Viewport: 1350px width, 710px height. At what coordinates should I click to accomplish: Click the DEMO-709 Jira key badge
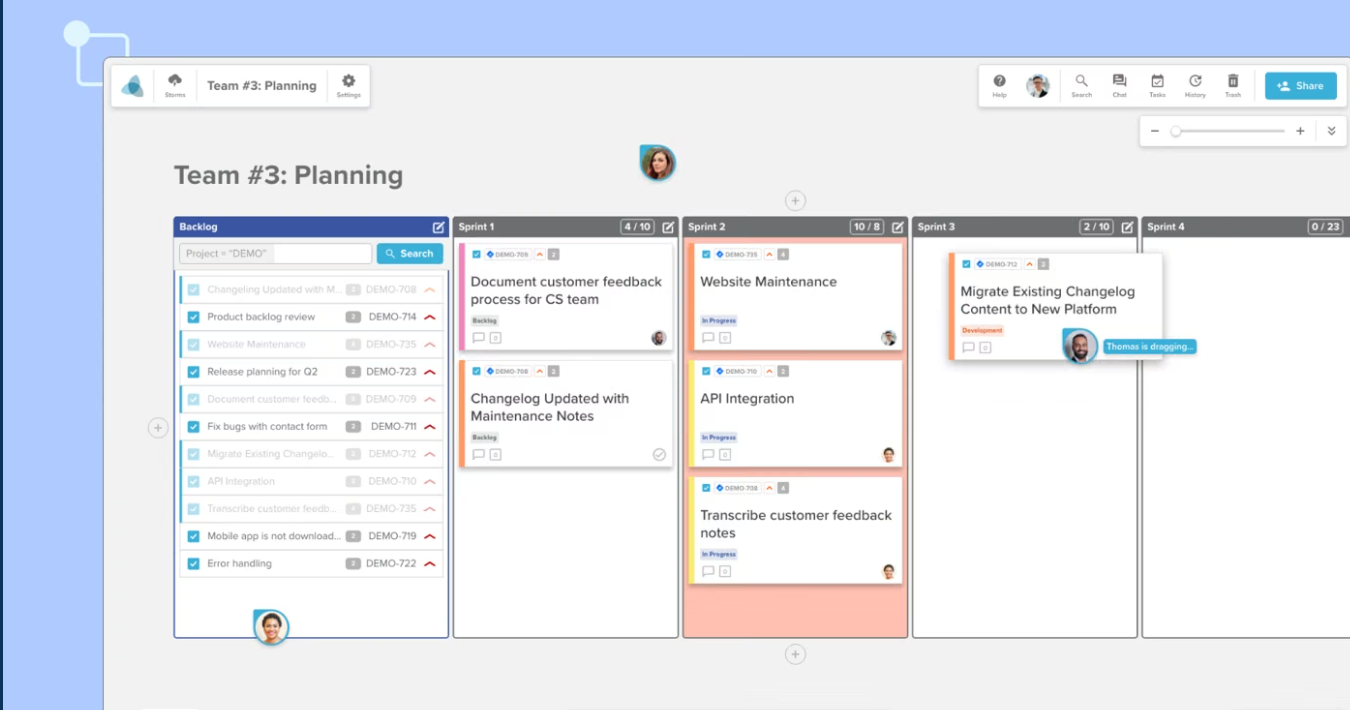(x=507, y=255)
